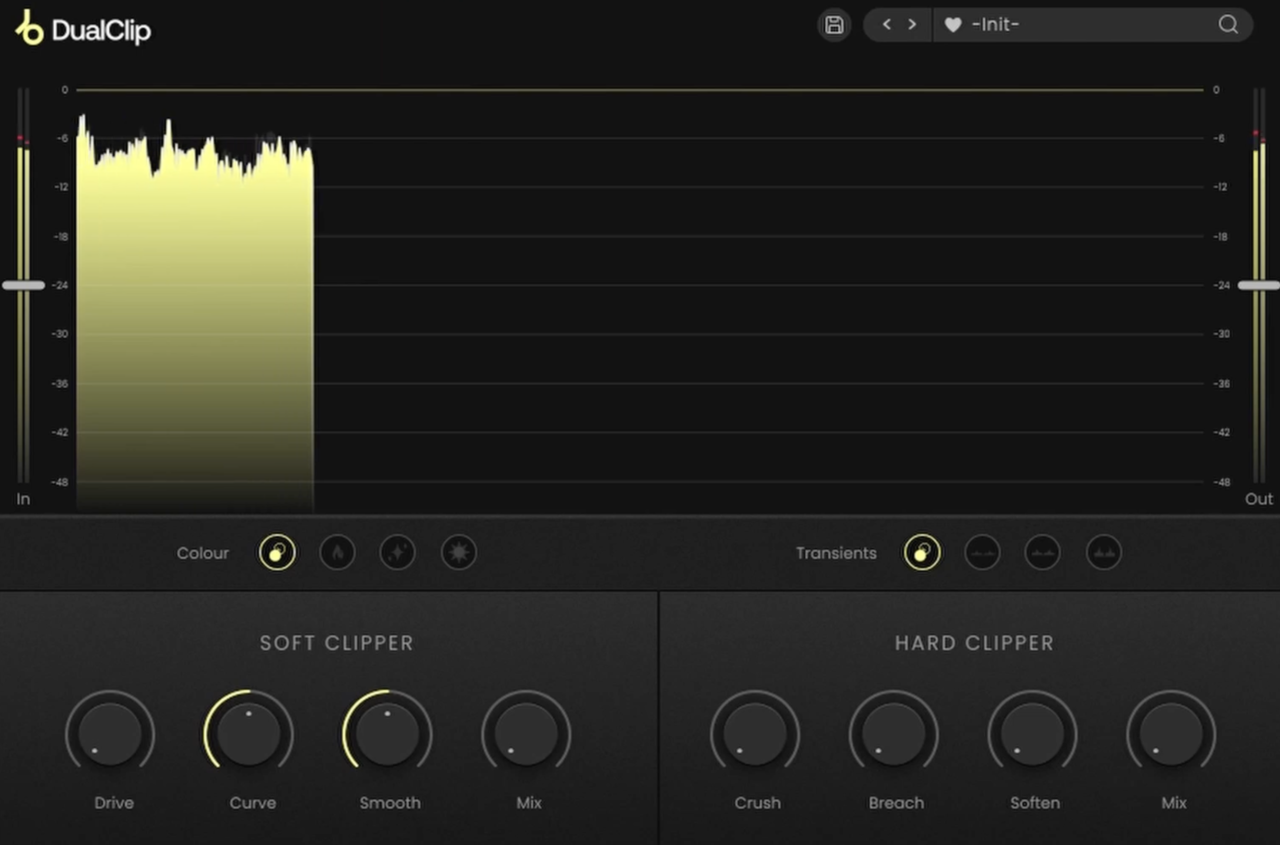Favorite the preset with the heart icon
The height and width of the screenshot is (845, 1280).
pos(953,25)
